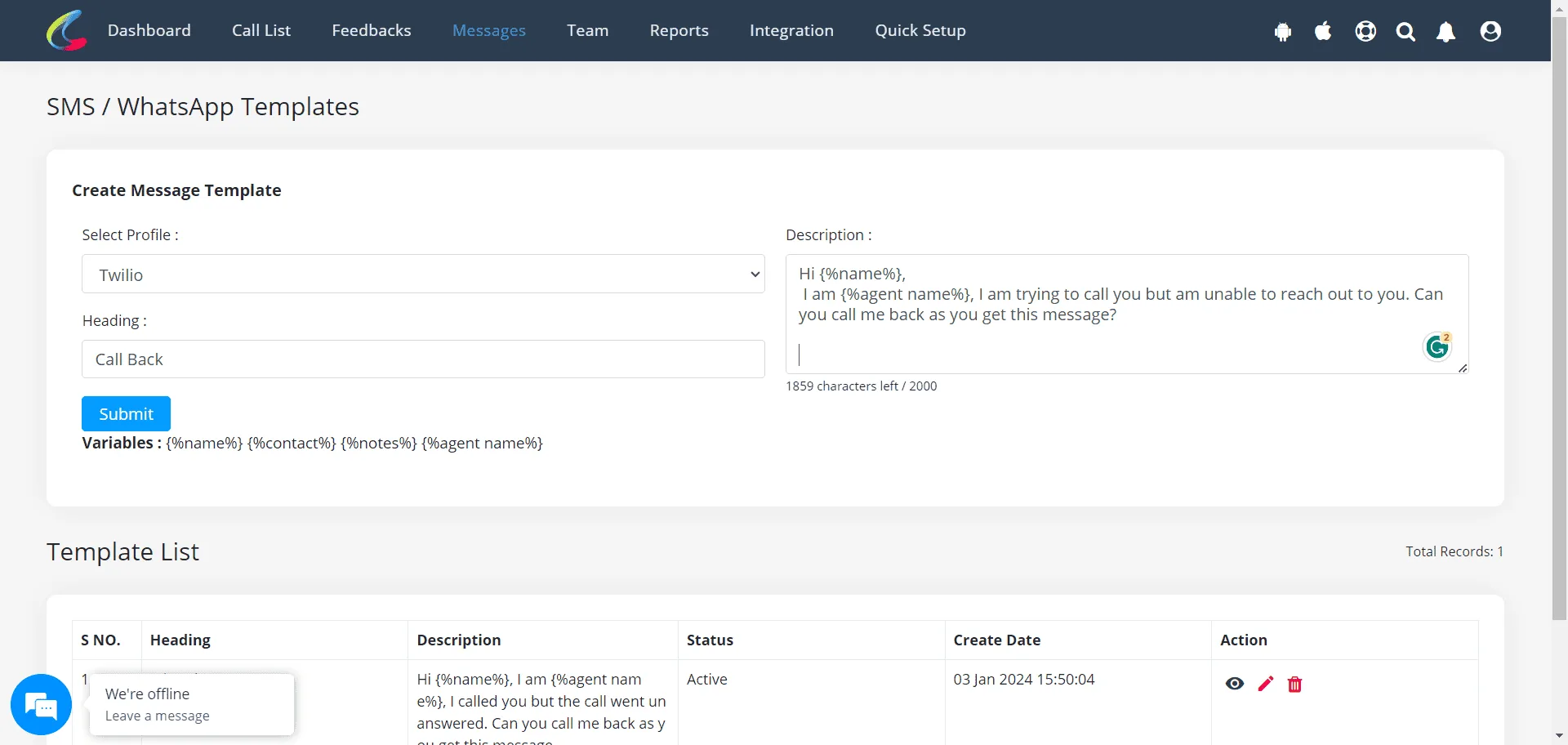
Task: View the template with the eye icon
Action: pos(1235,684)
